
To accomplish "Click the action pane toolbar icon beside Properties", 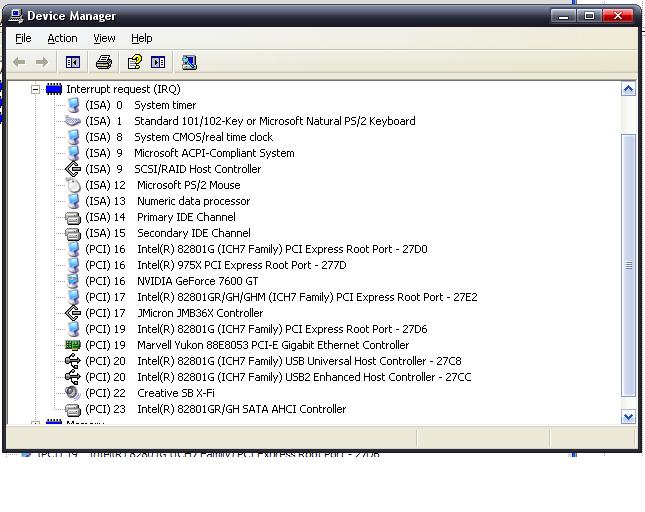I will pyautogui.click(x=158, y=63).
